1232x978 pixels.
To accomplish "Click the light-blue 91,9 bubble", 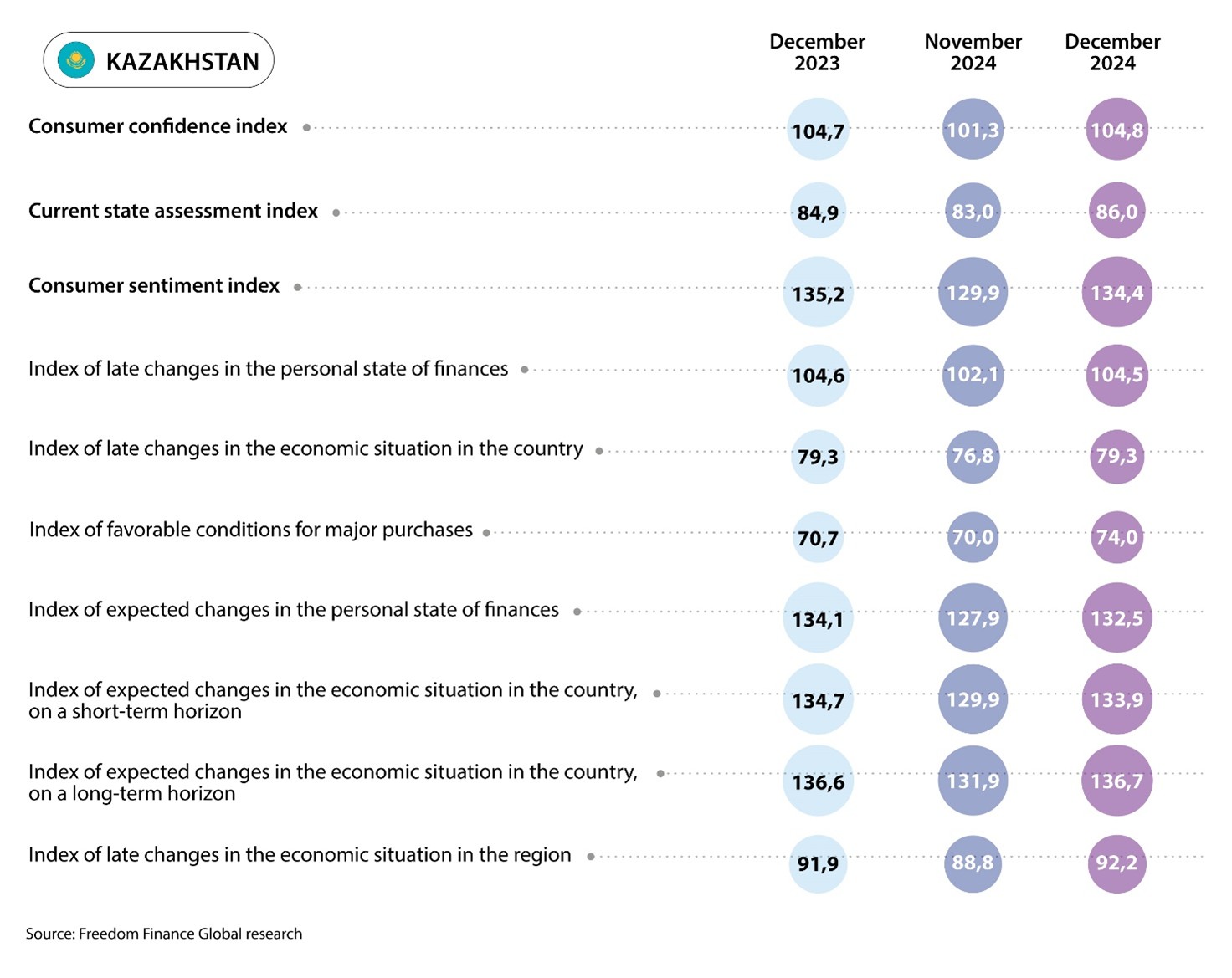I will [818, 863].
